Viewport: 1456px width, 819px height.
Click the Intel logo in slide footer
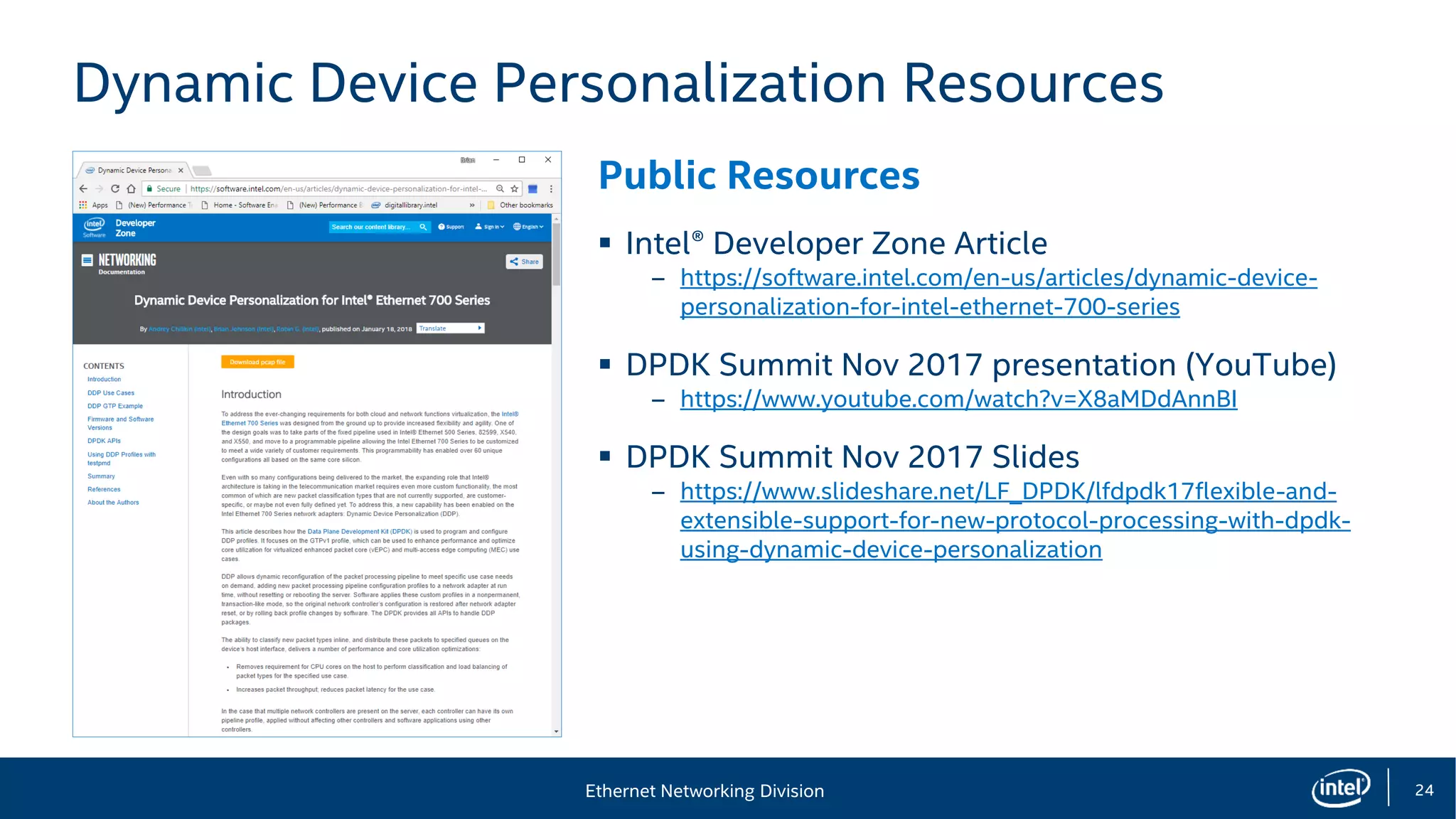1340,788
